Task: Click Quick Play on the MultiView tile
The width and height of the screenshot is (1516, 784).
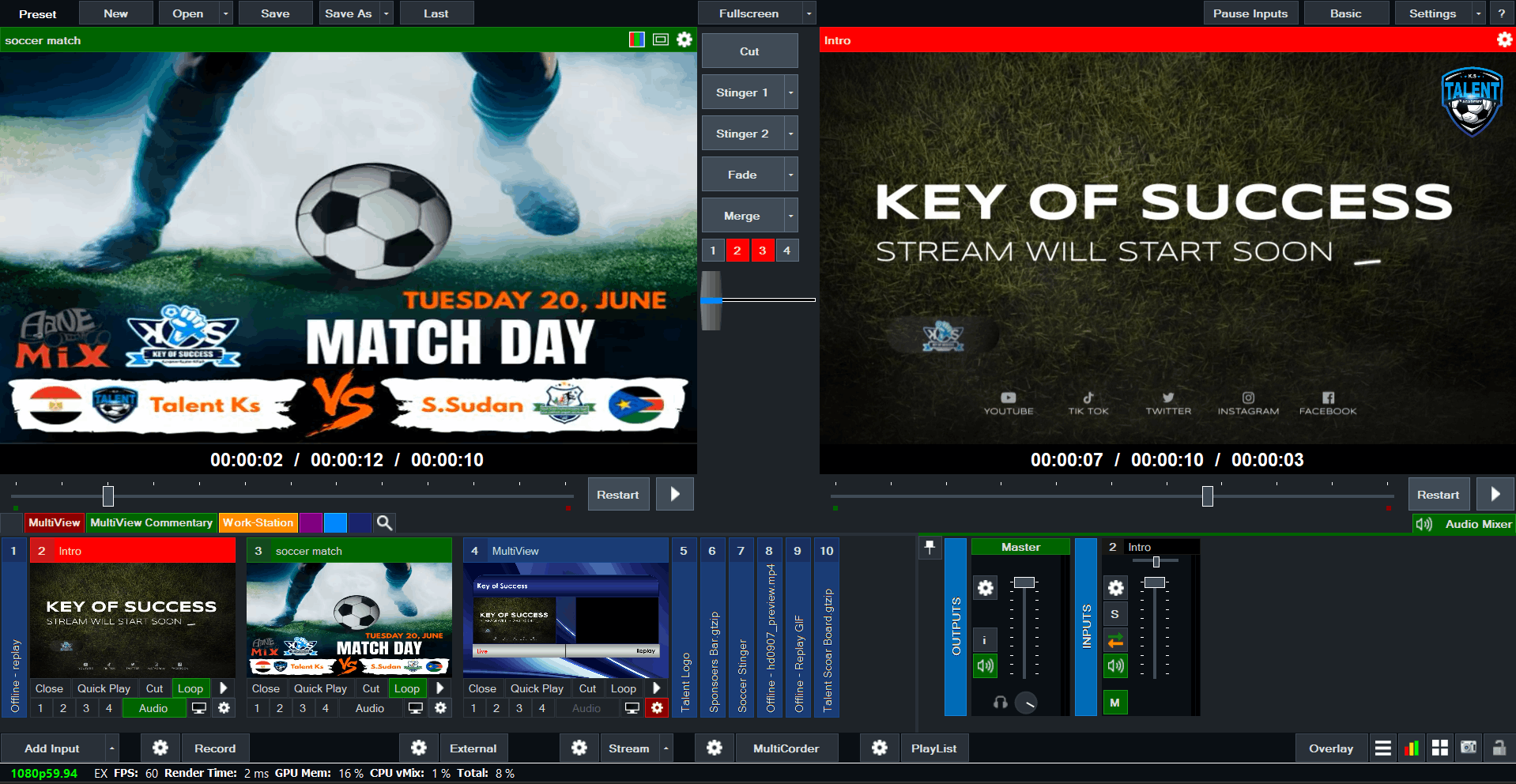Action: point(537,688)
